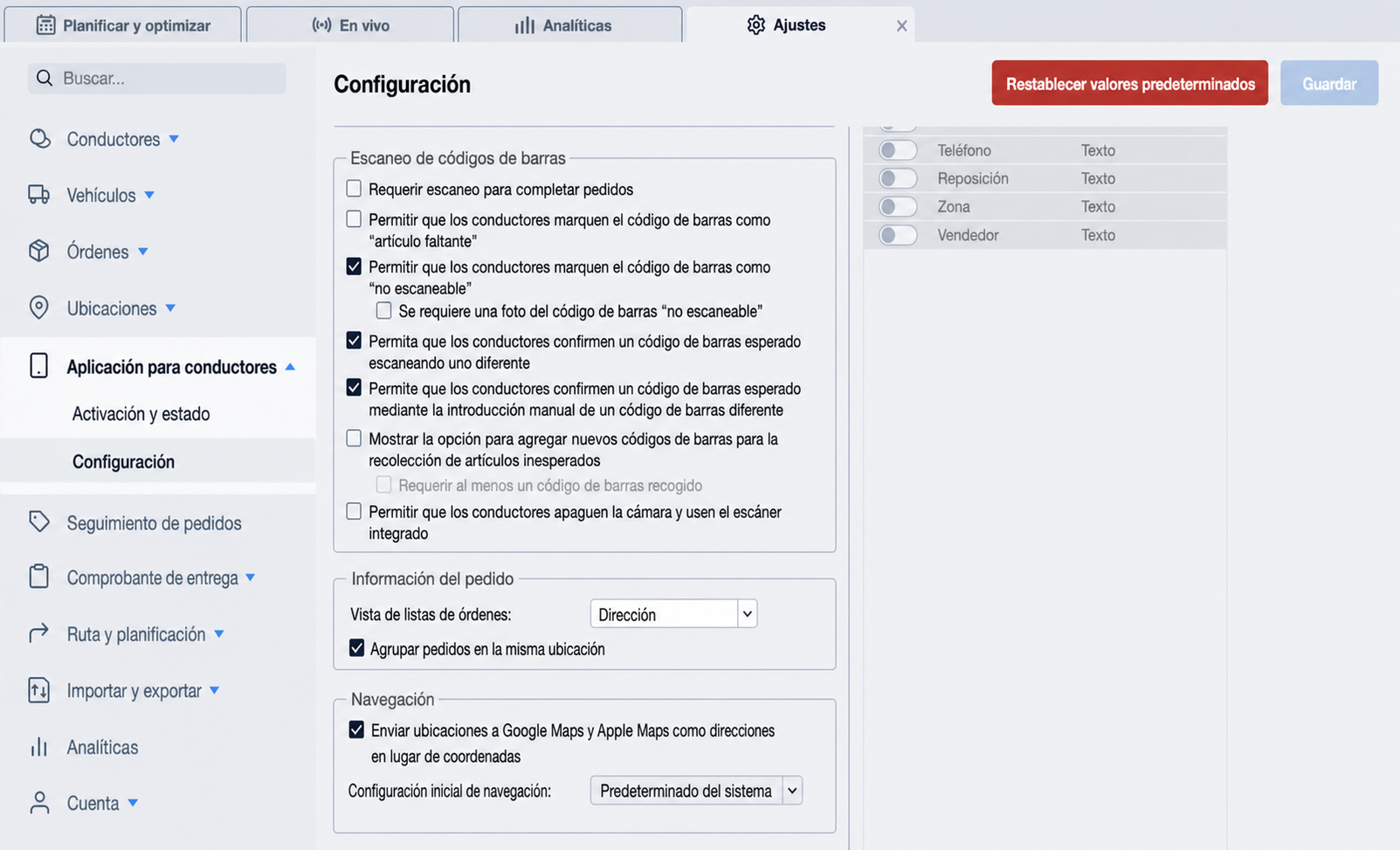Open Seguimiento de pedidos section
Image resolution: width=1400 pixels, height=850 pixels.
click(154, 523)
